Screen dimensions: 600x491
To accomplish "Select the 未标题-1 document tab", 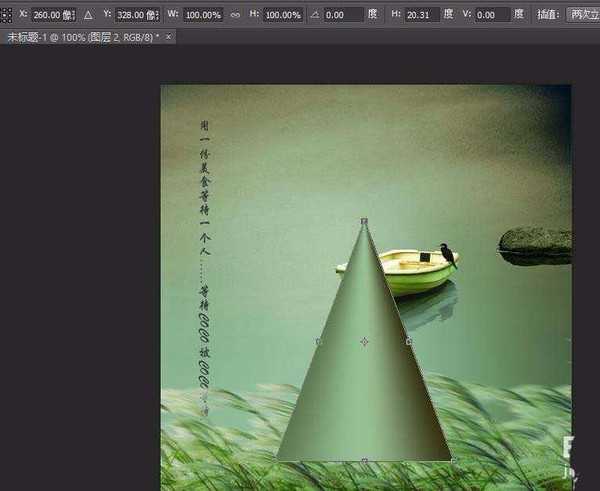I will point(82,36).
